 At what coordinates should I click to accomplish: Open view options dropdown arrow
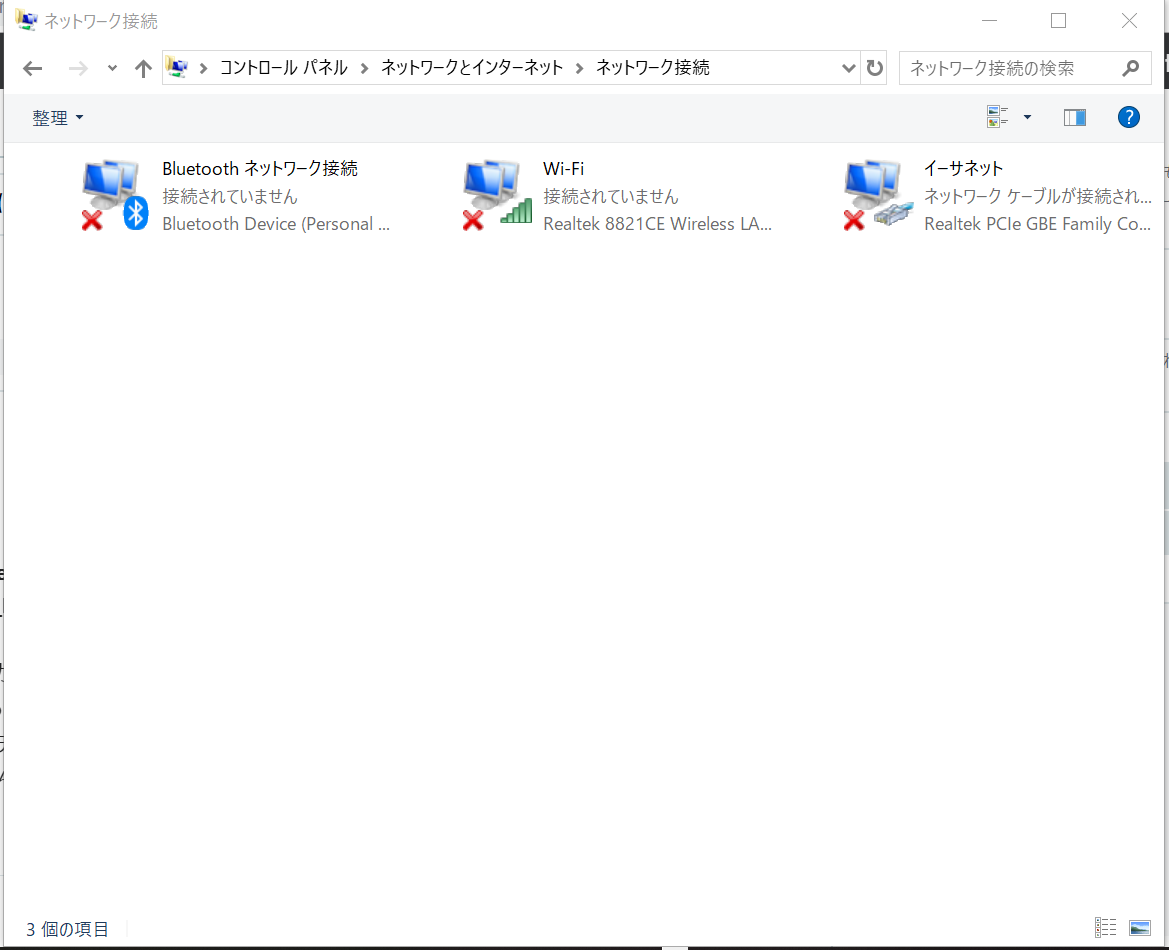[x=1027, y=117]
